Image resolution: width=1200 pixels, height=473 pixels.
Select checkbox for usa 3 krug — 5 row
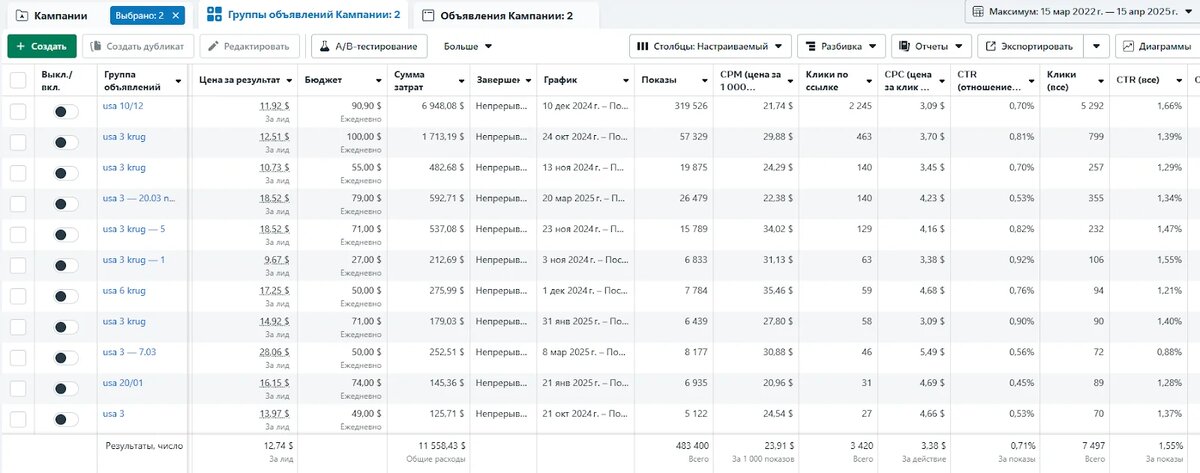click(x=18, y=233)
